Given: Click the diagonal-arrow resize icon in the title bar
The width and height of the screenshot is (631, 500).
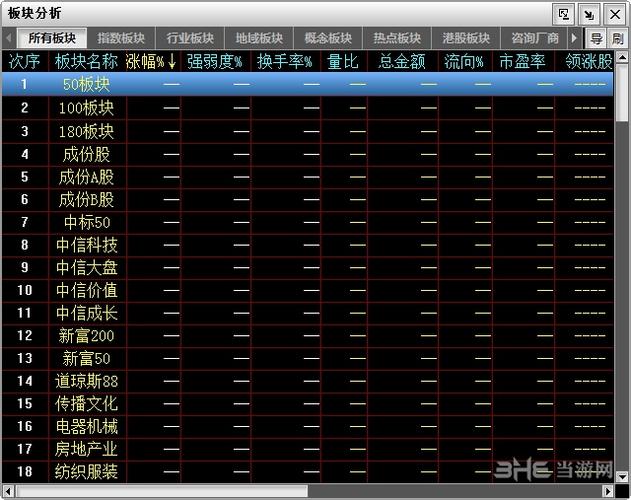Looking at the screenshot, I should 590,13.
